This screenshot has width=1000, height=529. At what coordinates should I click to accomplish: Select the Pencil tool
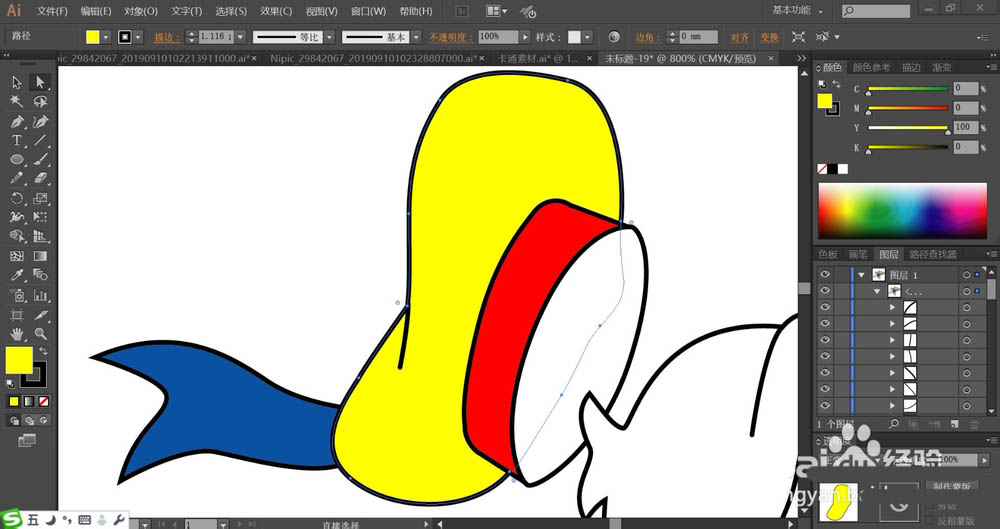(x=17, y=178)
